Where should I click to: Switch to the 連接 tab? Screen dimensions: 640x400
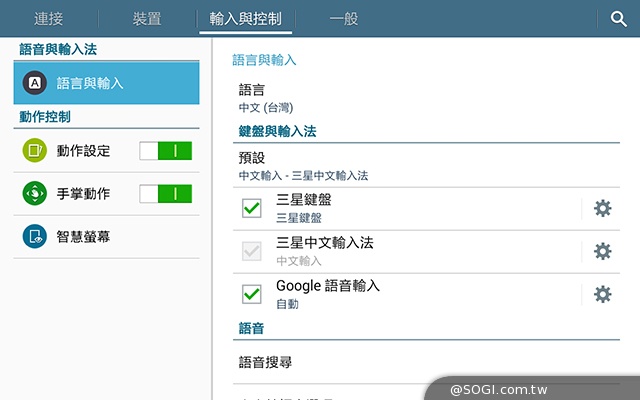click(x=48, y=19)
